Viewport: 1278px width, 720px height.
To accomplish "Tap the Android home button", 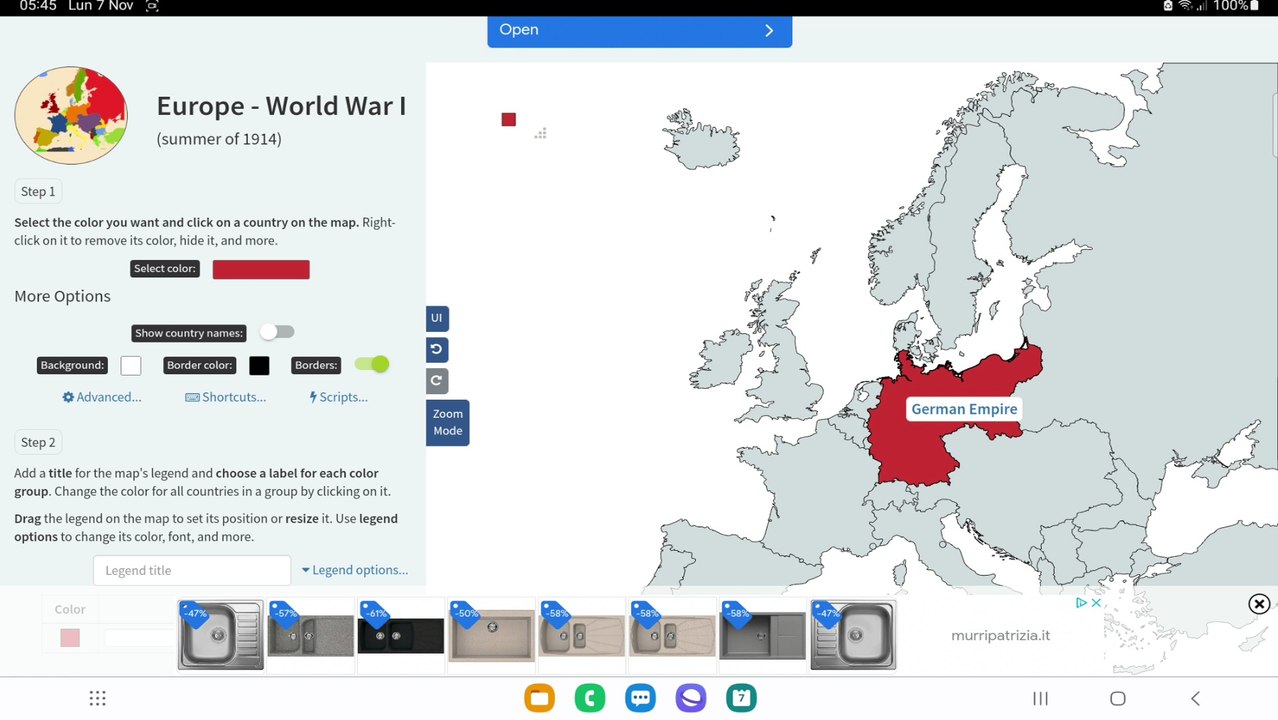I will [1118, 698].
